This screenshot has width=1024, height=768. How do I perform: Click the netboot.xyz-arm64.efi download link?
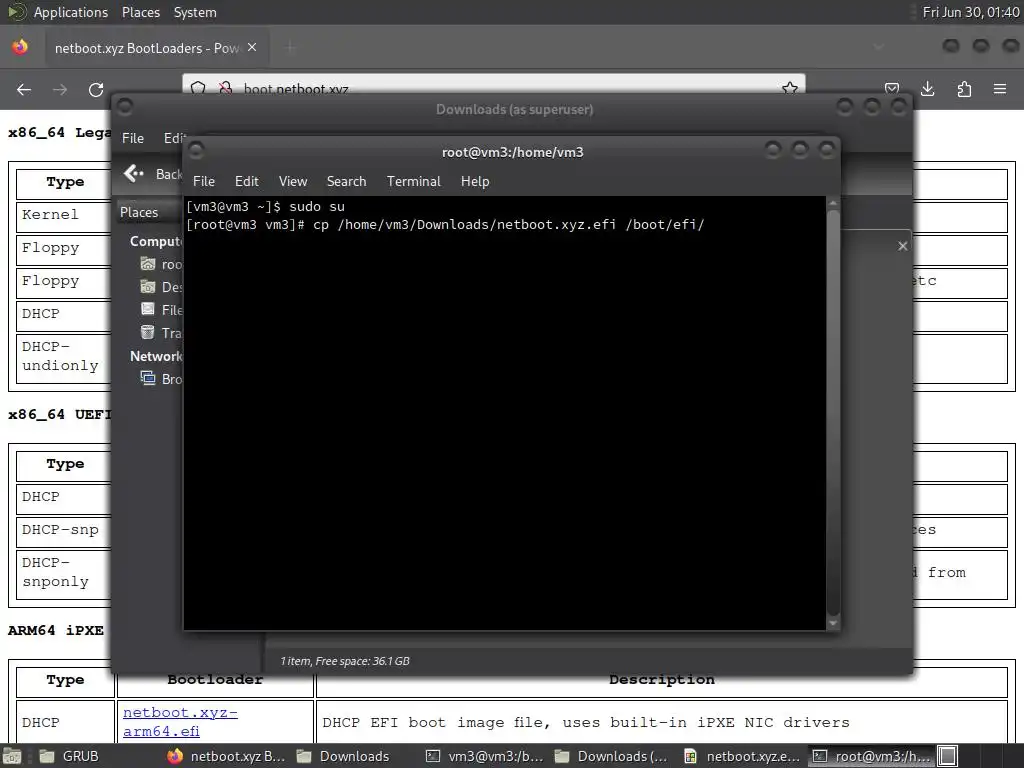click(180, 722)
